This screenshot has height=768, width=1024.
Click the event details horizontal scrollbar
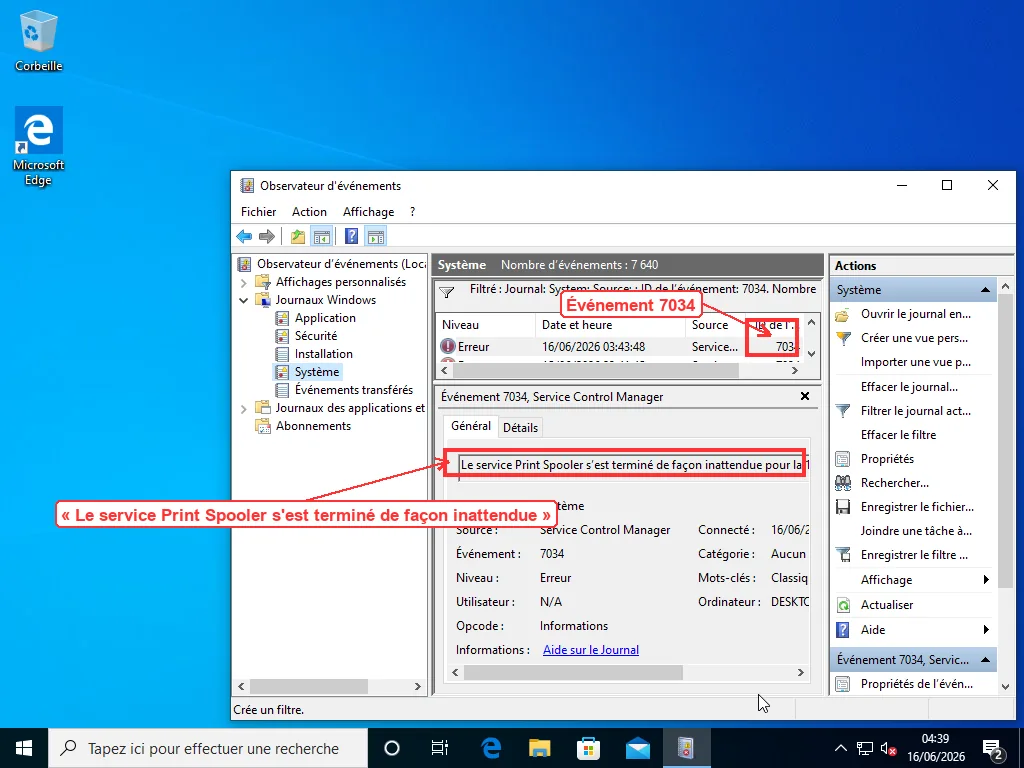tap(573, 673)
